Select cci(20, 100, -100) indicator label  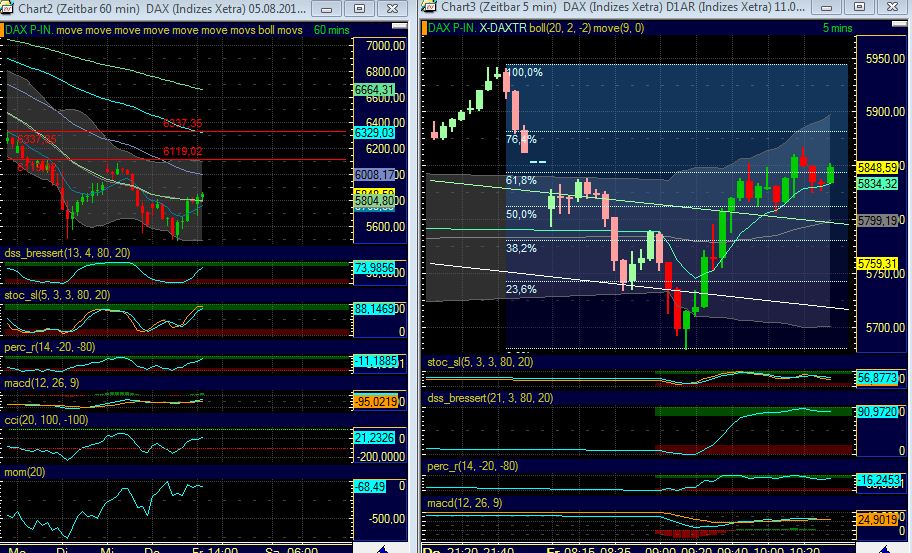(46, 420)
